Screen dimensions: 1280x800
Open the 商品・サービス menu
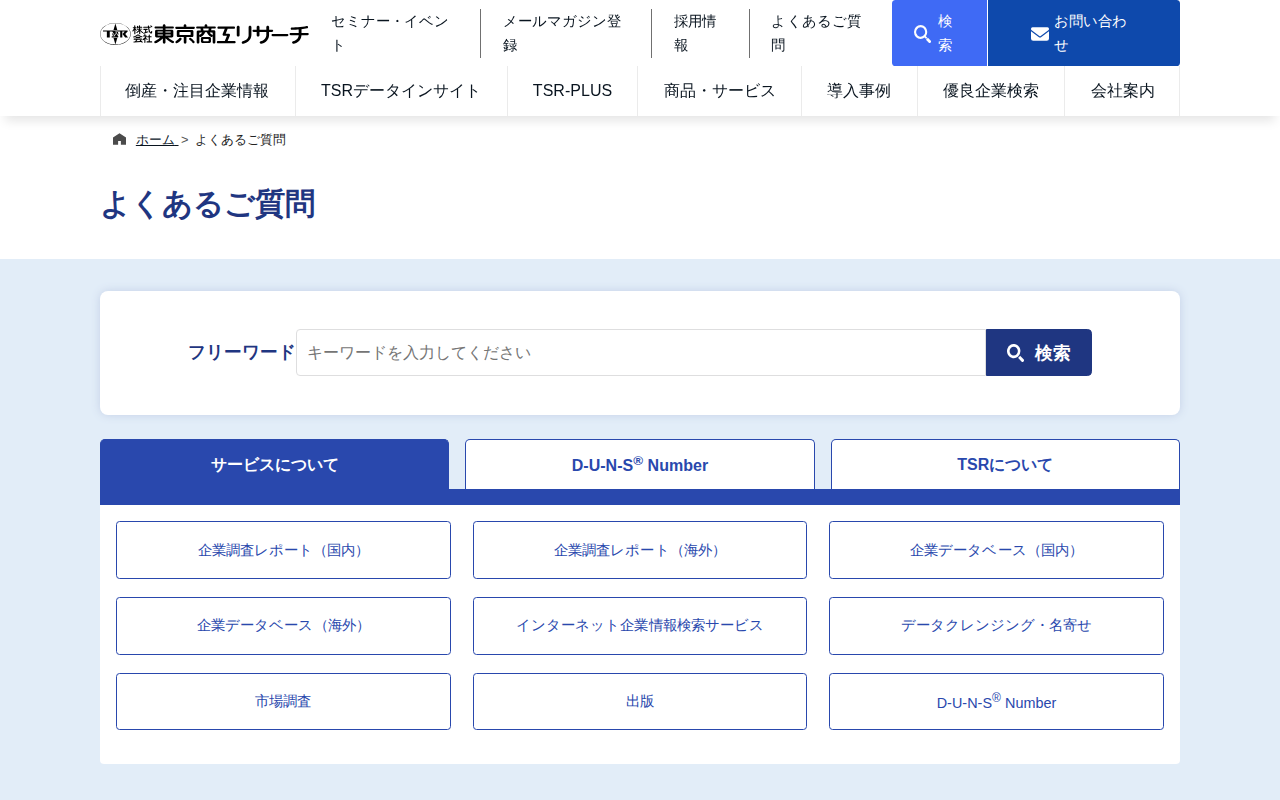[719, 91]
